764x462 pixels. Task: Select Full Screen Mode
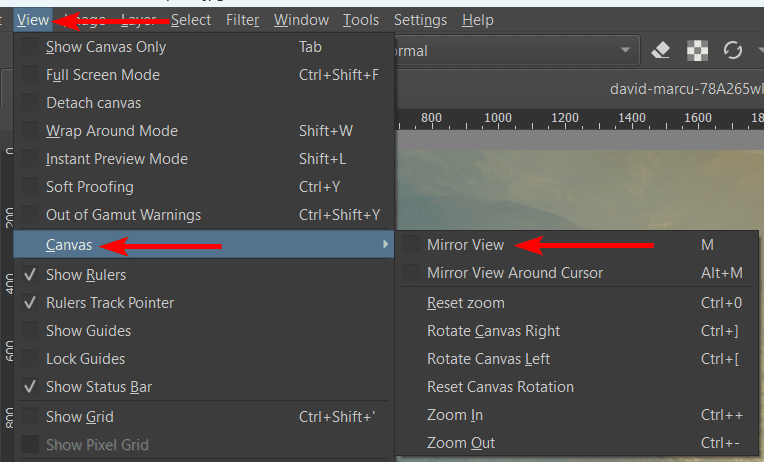102,75
